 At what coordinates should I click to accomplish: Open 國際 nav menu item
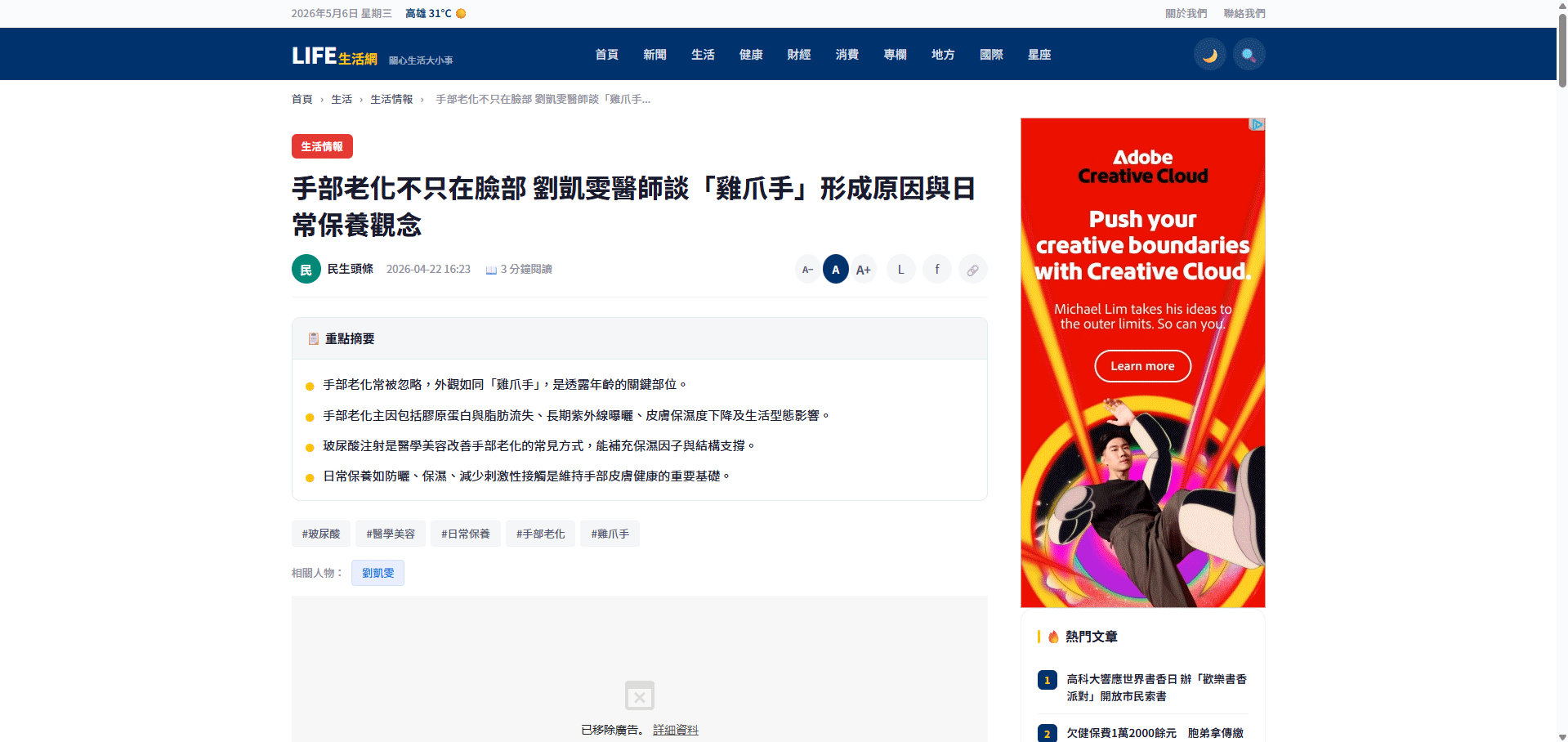[x=991, y=55]
